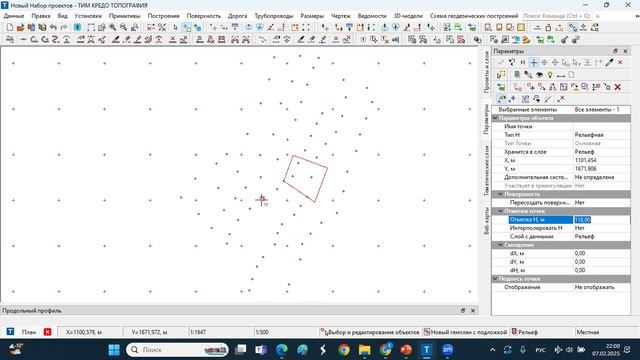
Task: Open File Explorer from taskbar
Action: coord(364,350)
